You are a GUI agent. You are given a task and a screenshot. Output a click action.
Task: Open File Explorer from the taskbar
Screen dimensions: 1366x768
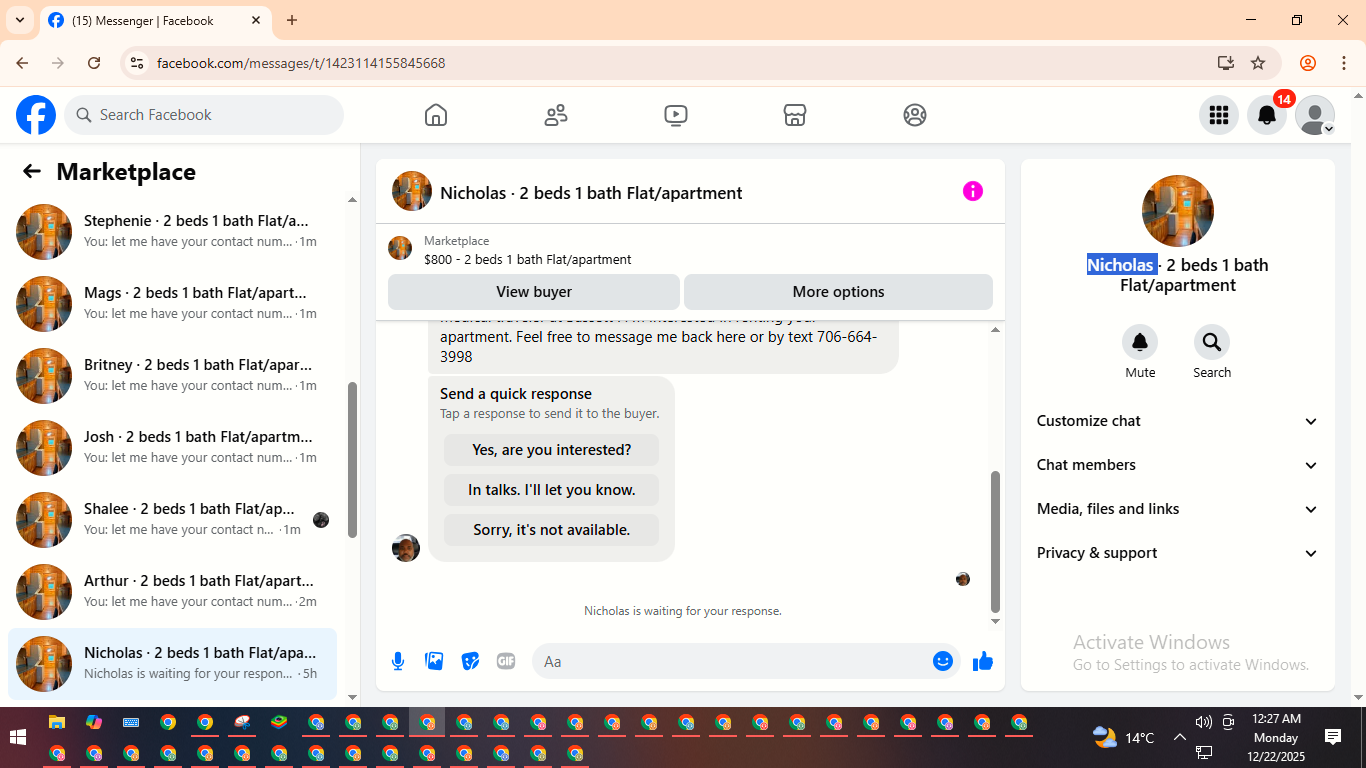(57, 722)
